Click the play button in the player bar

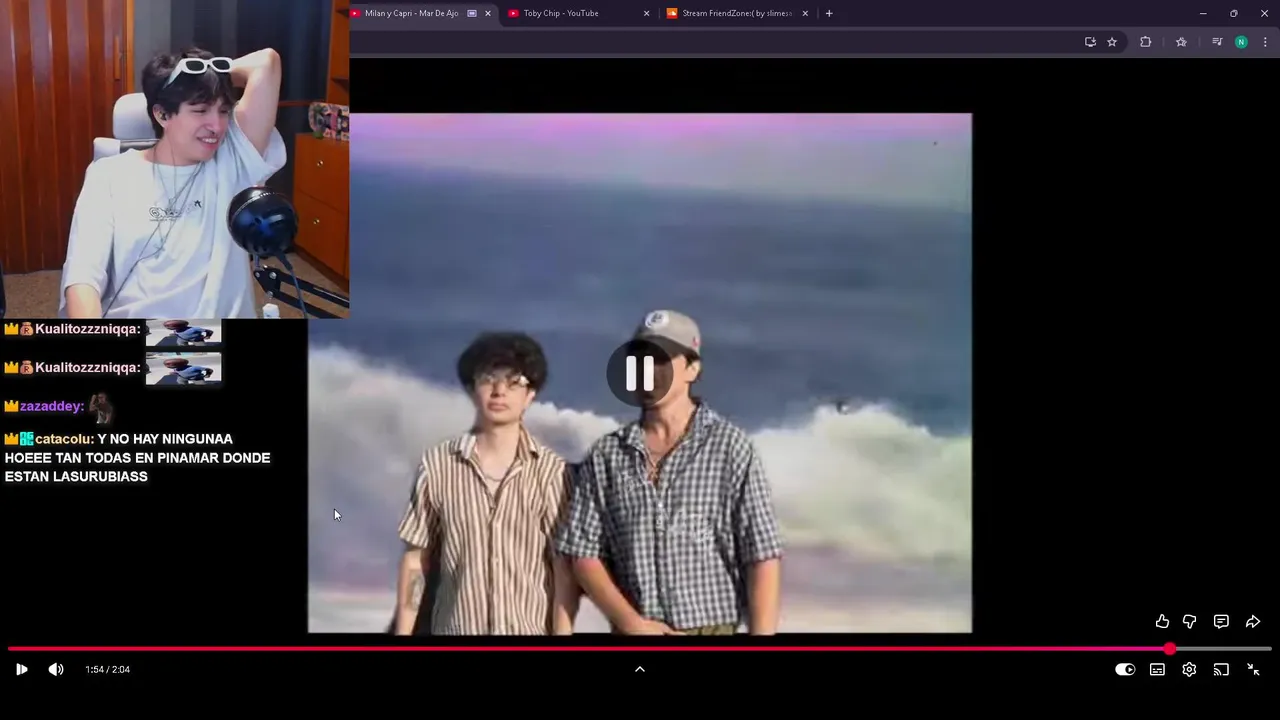[21, 669]
